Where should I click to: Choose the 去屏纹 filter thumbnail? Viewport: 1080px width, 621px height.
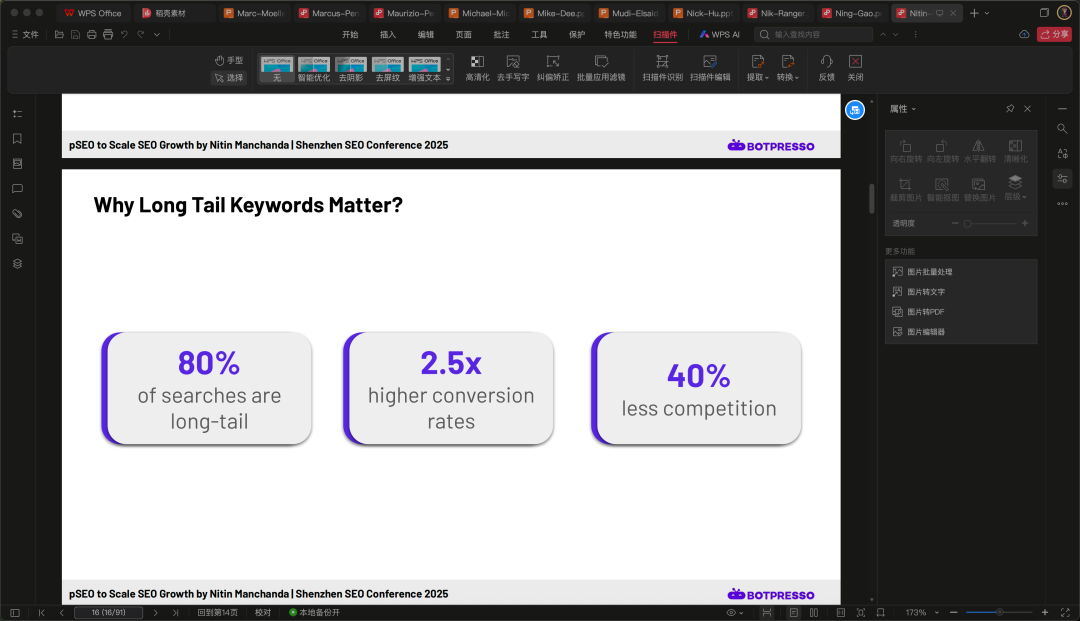click(x=388, y=70)
